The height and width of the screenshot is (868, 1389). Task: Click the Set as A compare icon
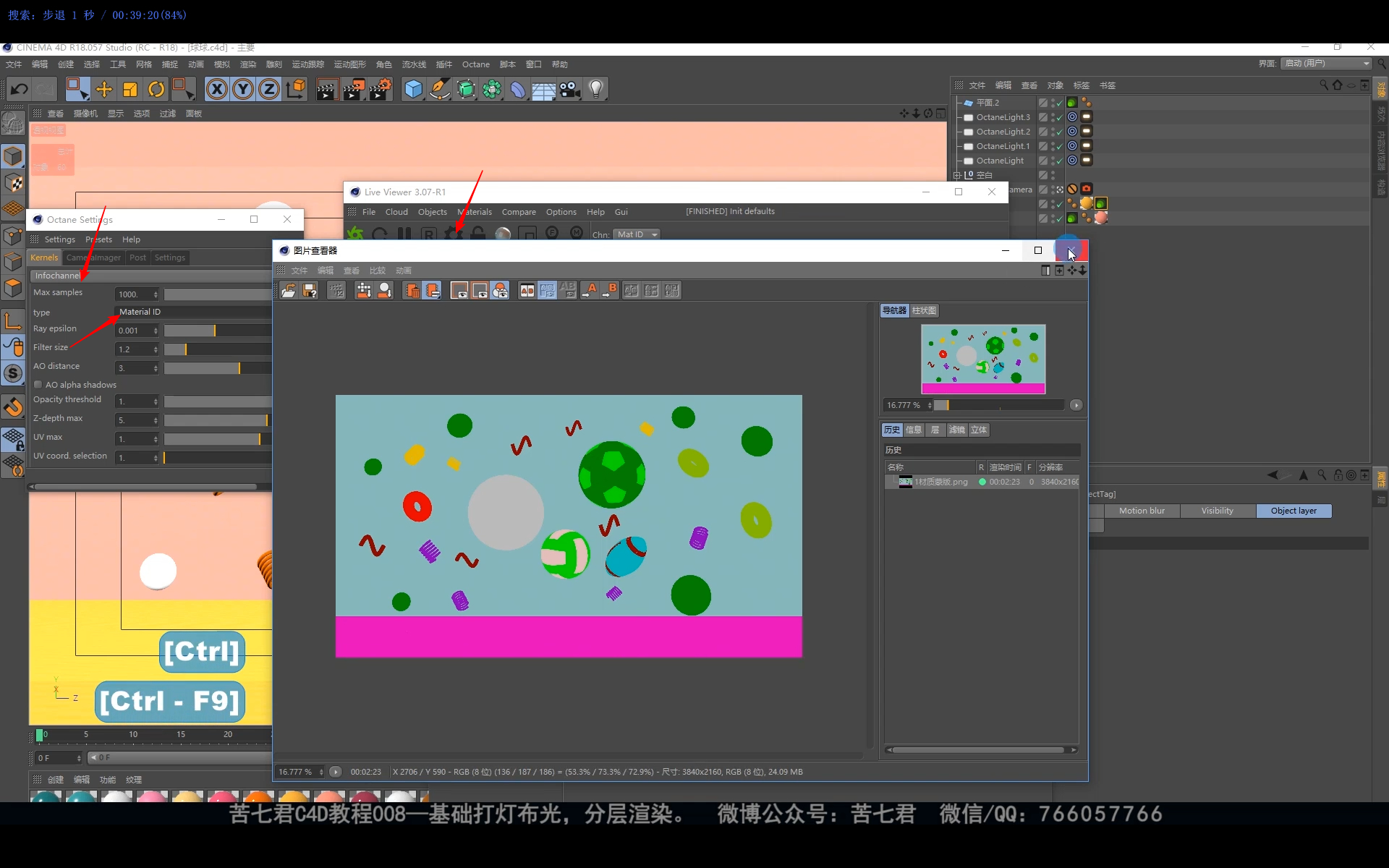(590, 290)
